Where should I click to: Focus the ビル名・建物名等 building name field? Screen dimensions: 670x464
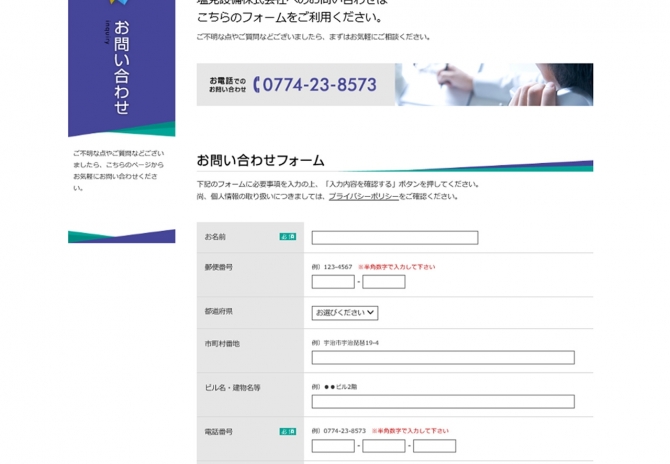tap(442, 402)
